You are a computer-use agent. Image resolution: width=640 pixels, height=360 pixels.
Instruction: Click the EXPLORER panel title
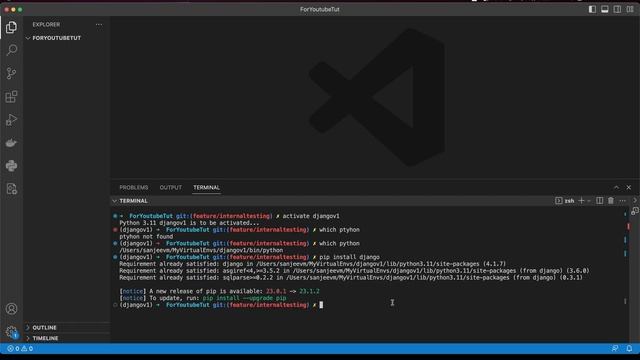(x=46, y=24)
